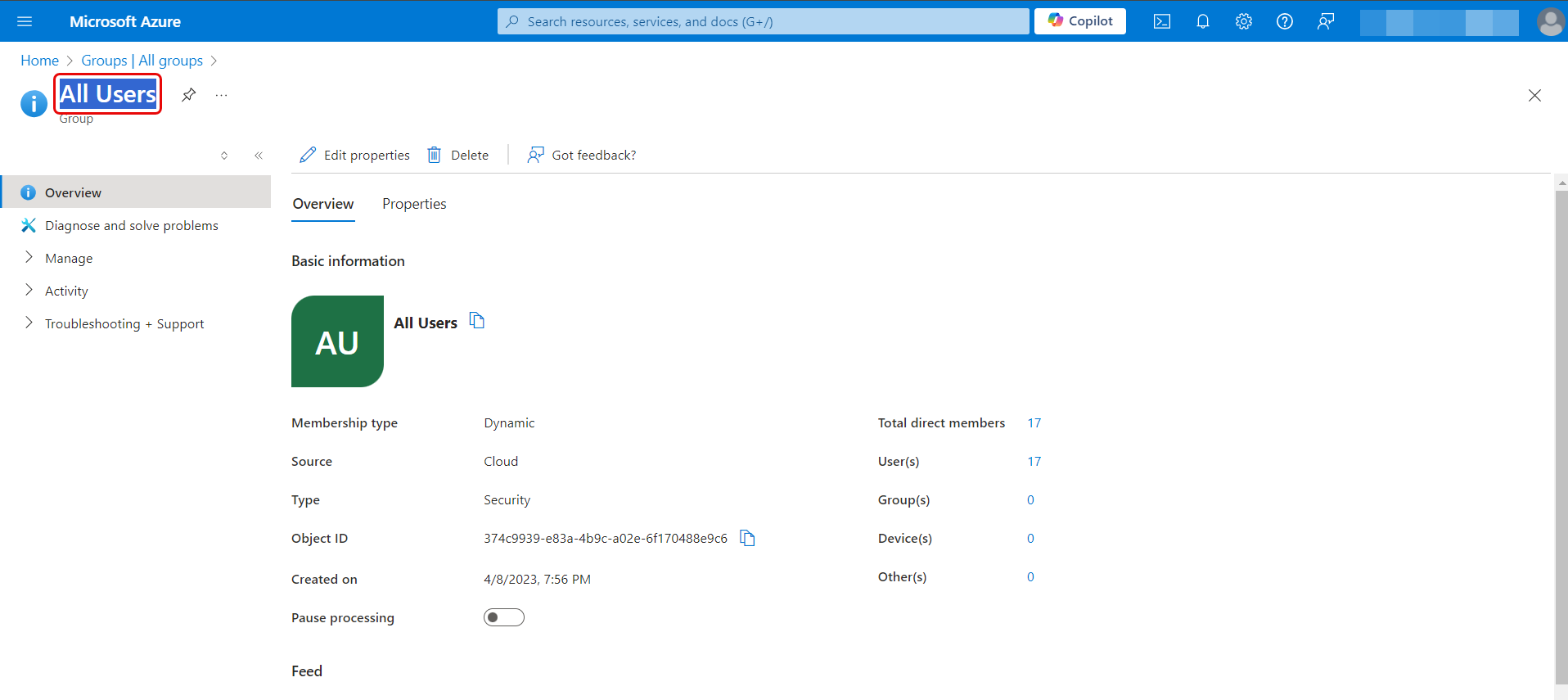The height and width of the screenshot is (700, 1568).
Task: Collapse the left navigation pane
Action: point(259,156)
